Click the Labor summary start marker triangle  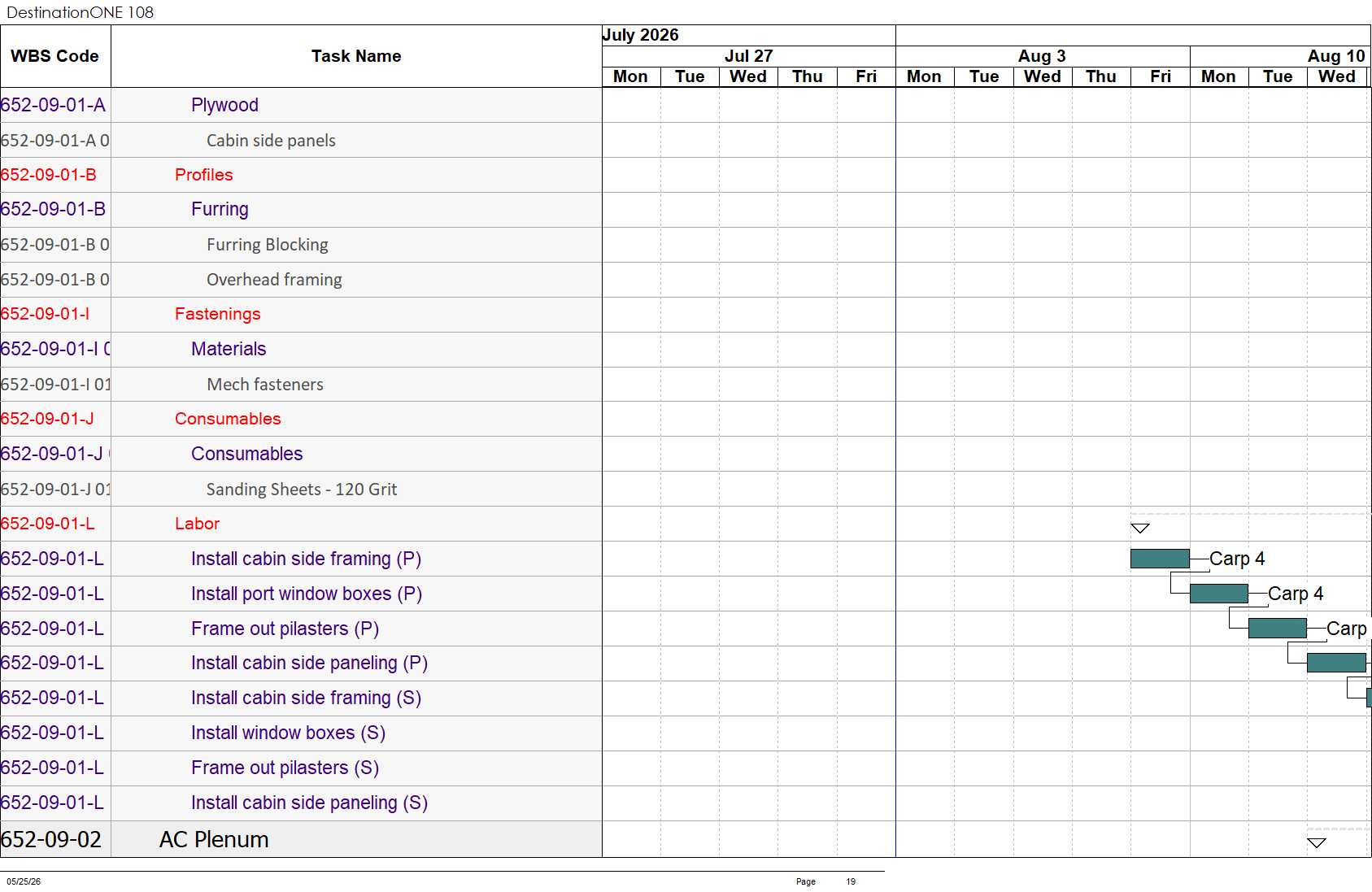(1140, 529)
